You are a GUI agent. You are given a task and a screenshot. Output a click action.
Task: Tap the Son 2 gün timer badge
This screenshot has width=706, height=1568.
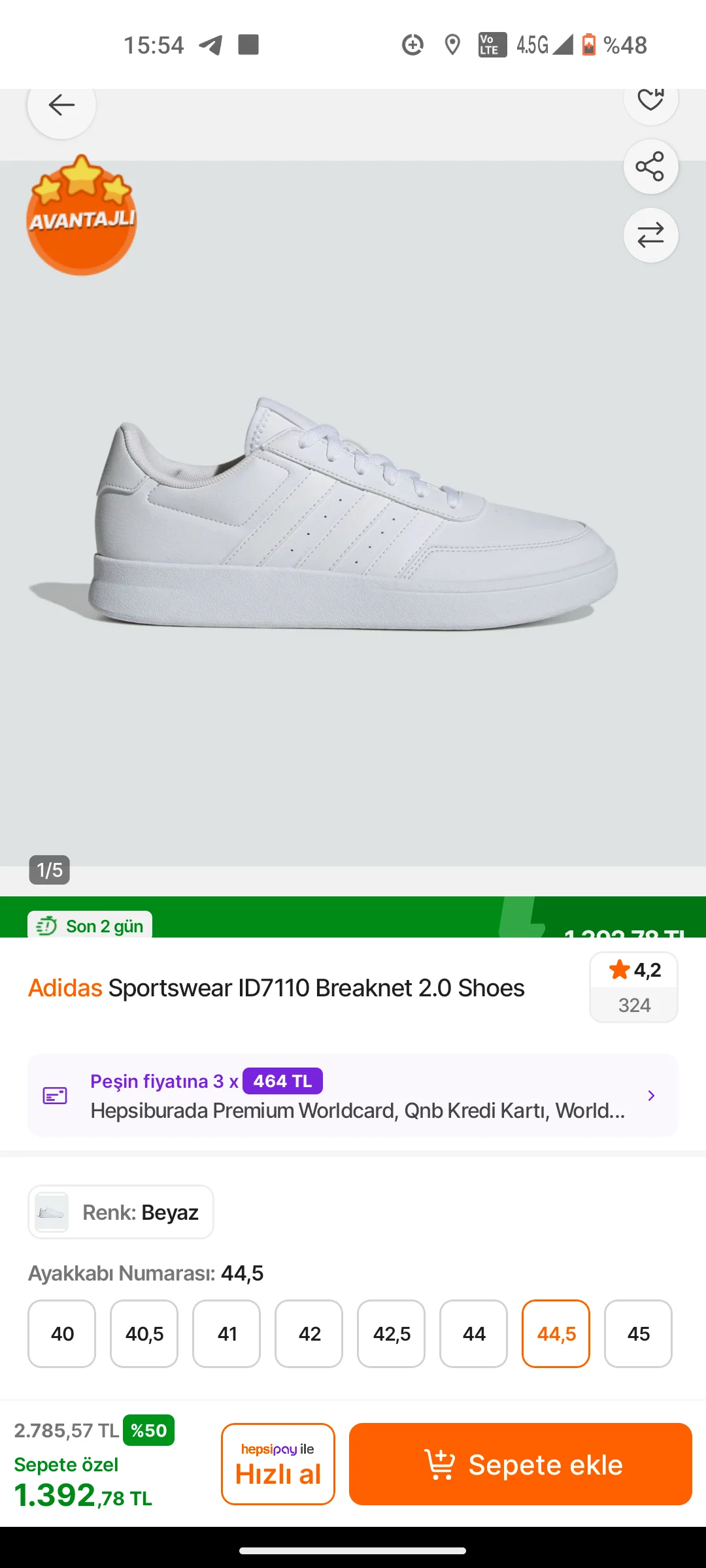click(x=90, y=926)
